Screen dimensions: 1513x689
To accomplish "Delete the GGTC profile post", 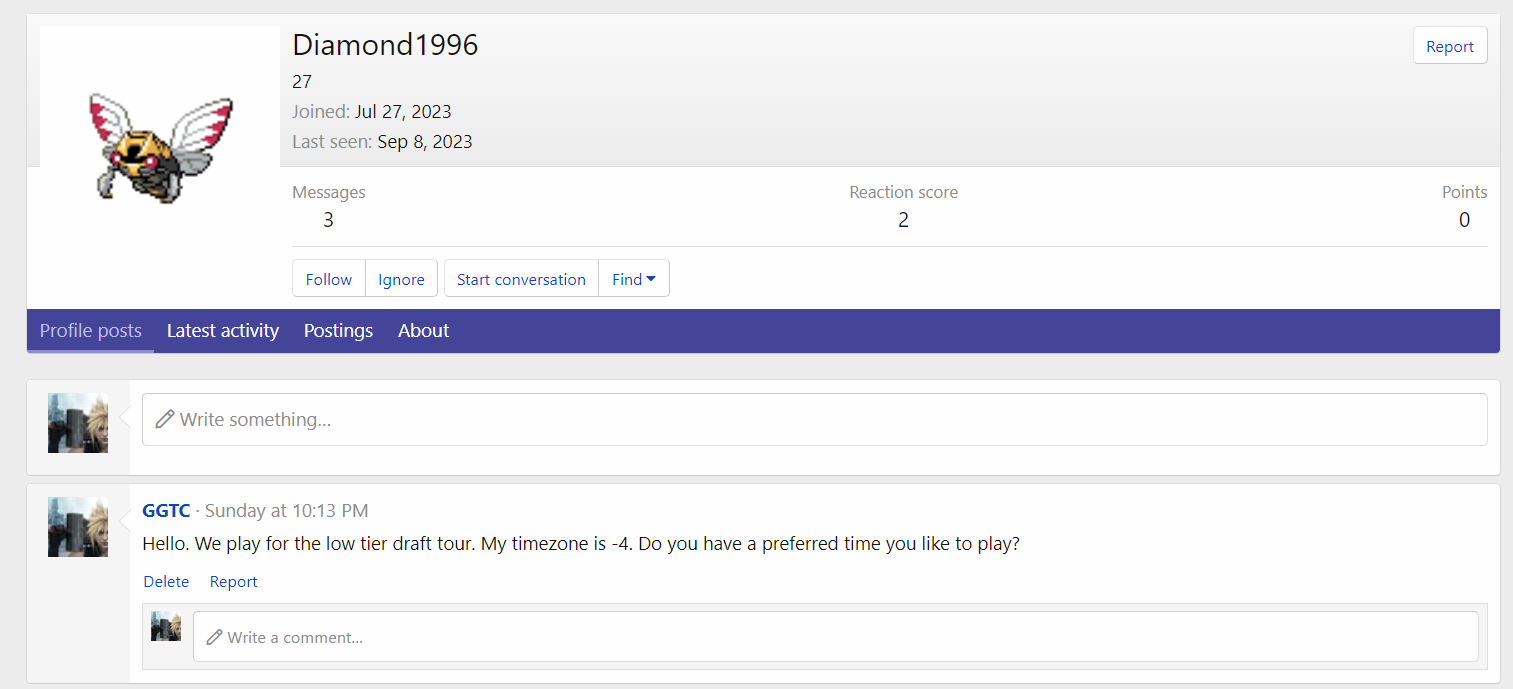I will tap(166, 582).
